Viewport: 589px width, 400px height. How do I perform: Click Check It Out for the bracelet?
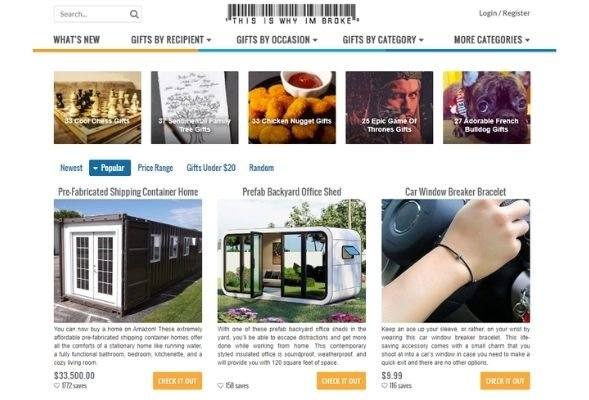(x=505, y=381)
